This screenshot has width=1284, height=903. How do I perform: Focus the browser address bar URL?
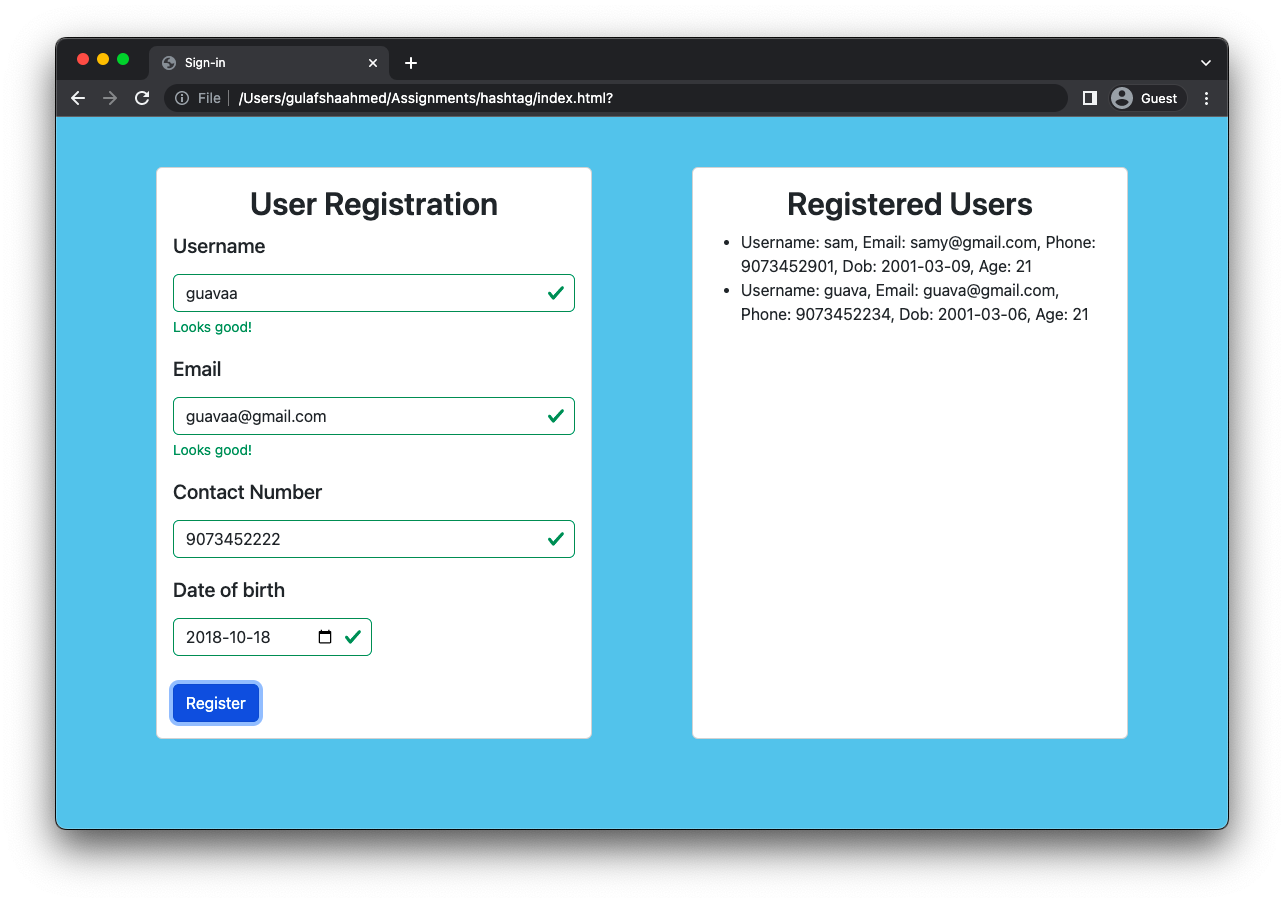tap(616, 98)
